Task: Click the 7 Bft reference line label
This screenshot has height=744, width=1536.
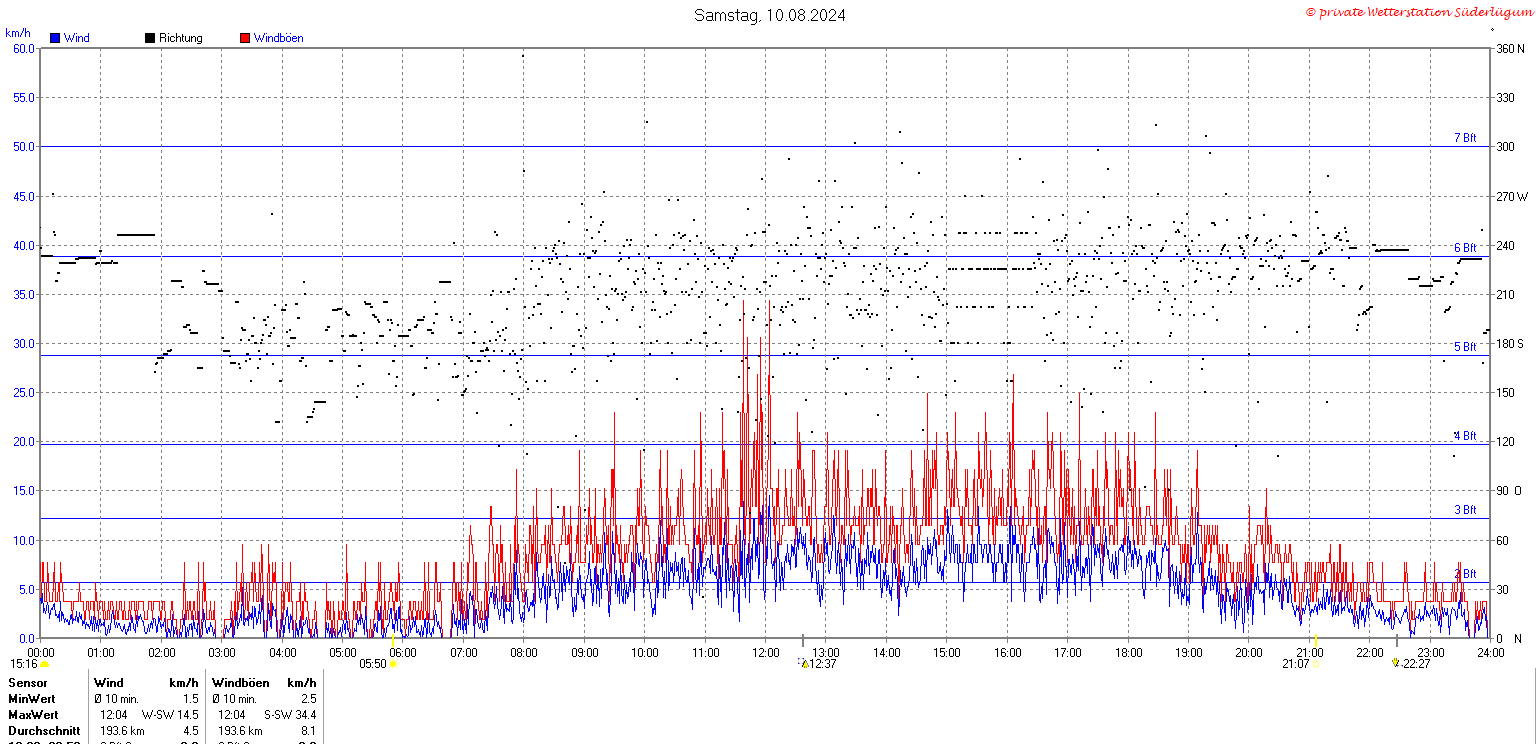Action: tap(1465, 138)
